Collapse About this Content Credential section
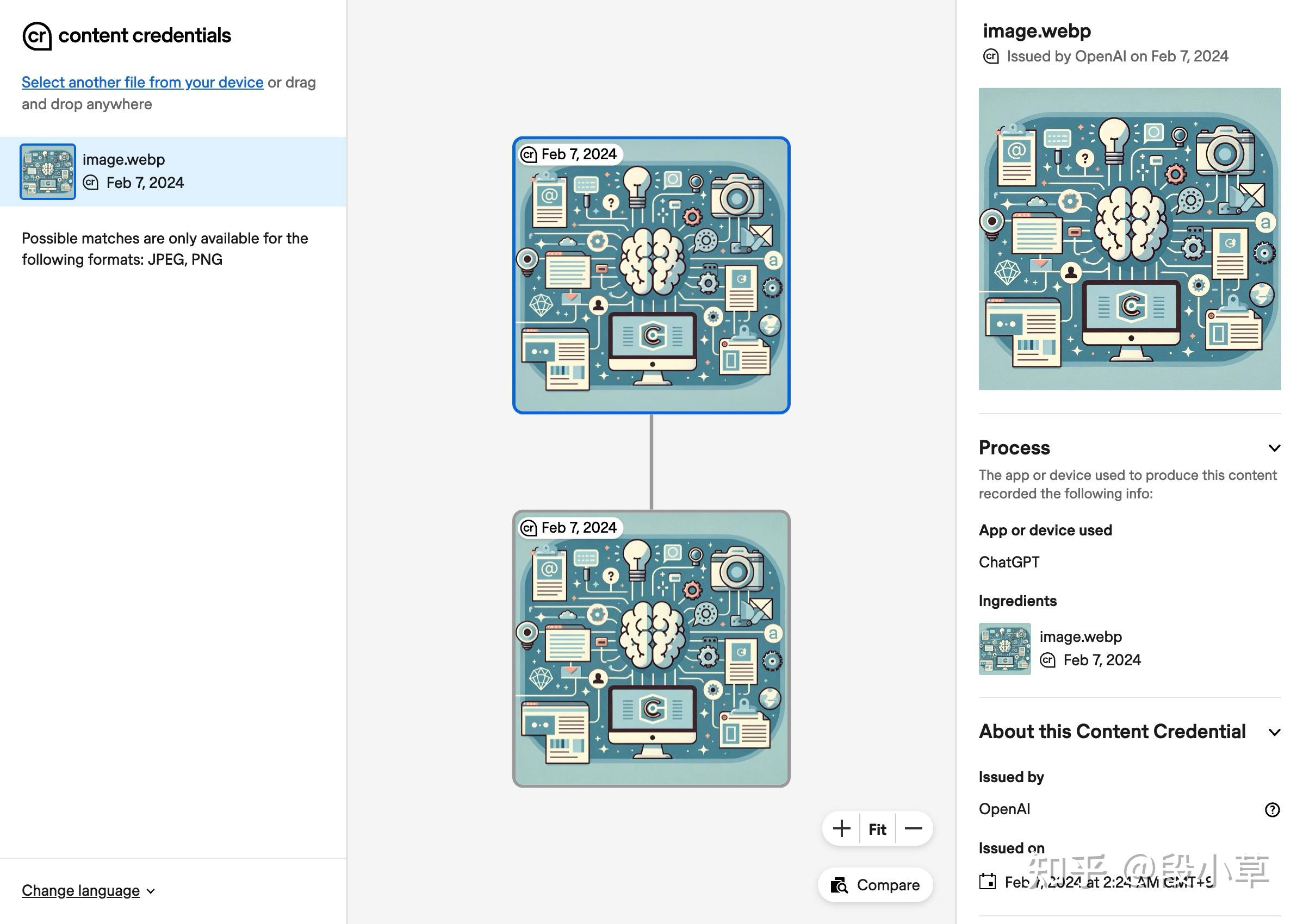Image resolution: width=1303 pixels, height=924 pixels. pyautogui.click(x=1274, y=732)
